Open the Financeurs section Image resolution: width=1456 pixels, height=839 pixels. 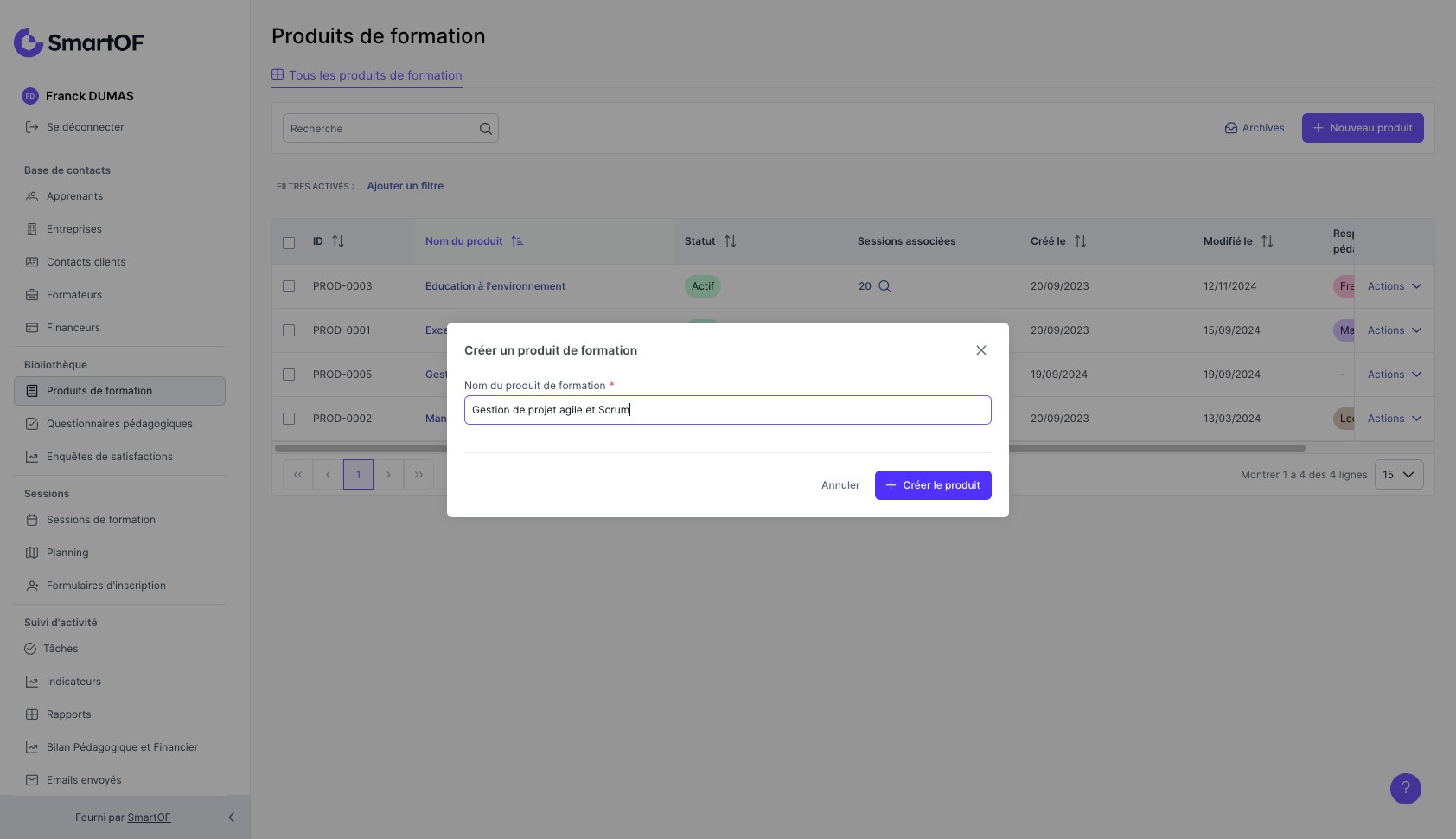[63, 328]
